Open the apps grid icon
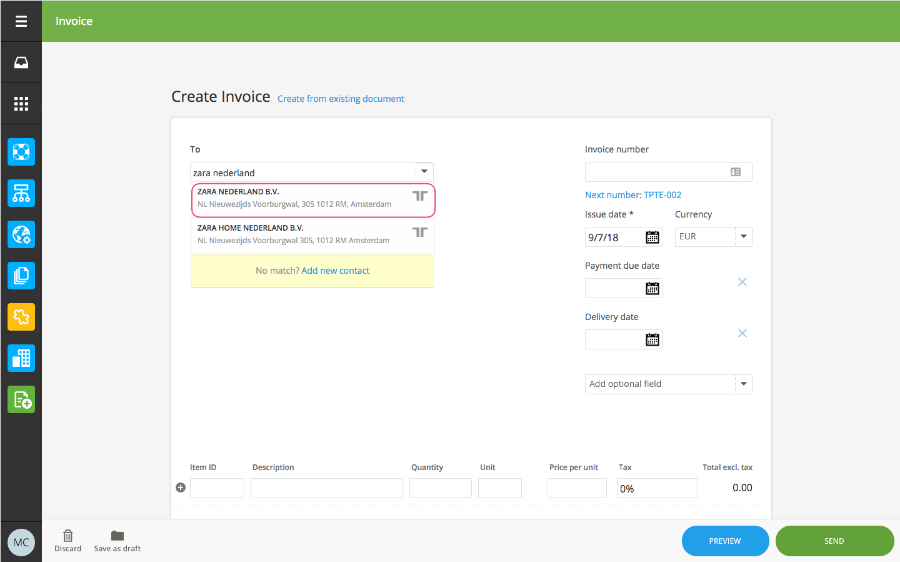Image resolution: width=900 pixels, height=562 pixels. [21, 104]
